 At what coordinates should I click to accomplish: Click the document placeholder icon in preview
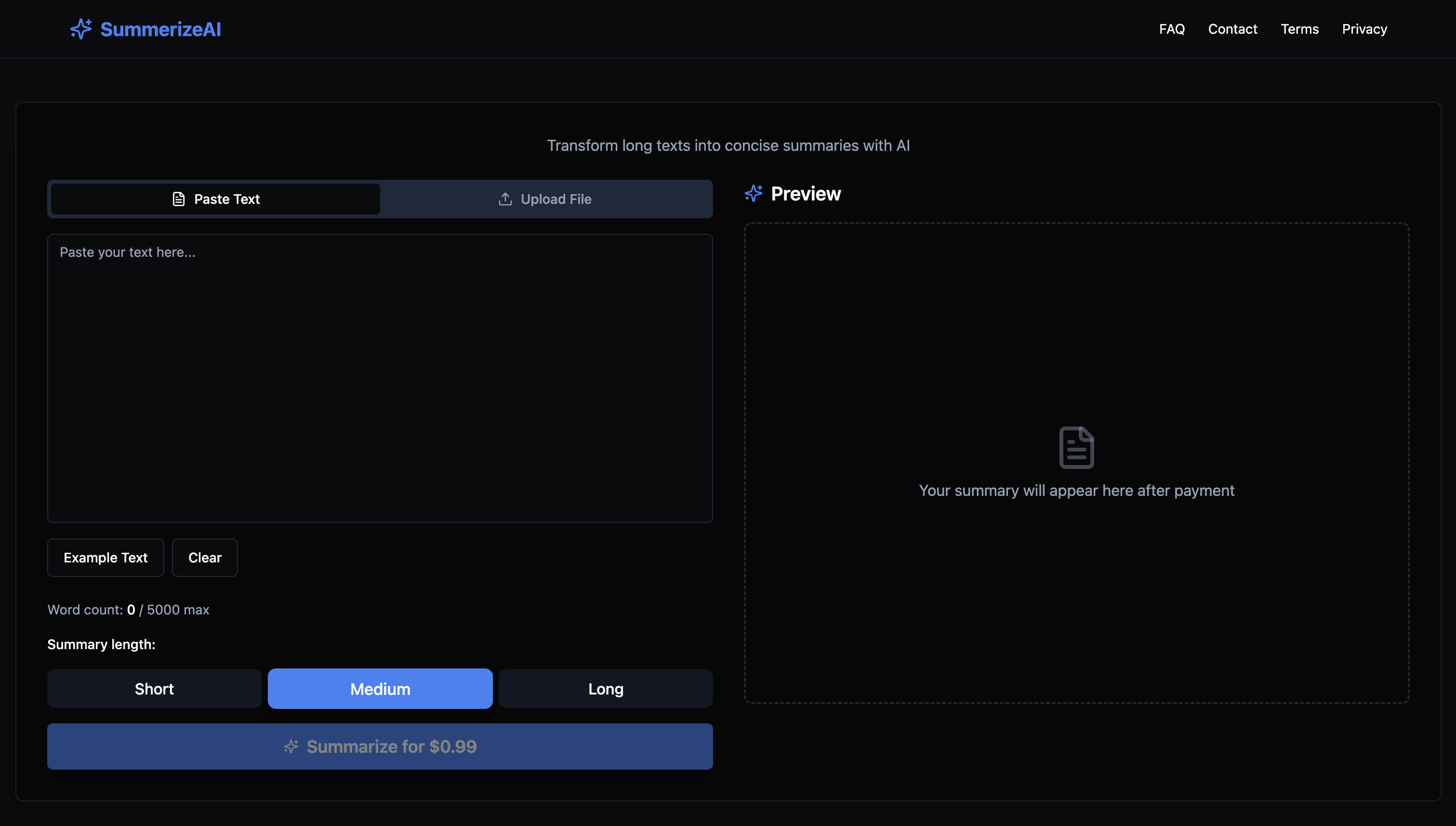coord(1076,448)
